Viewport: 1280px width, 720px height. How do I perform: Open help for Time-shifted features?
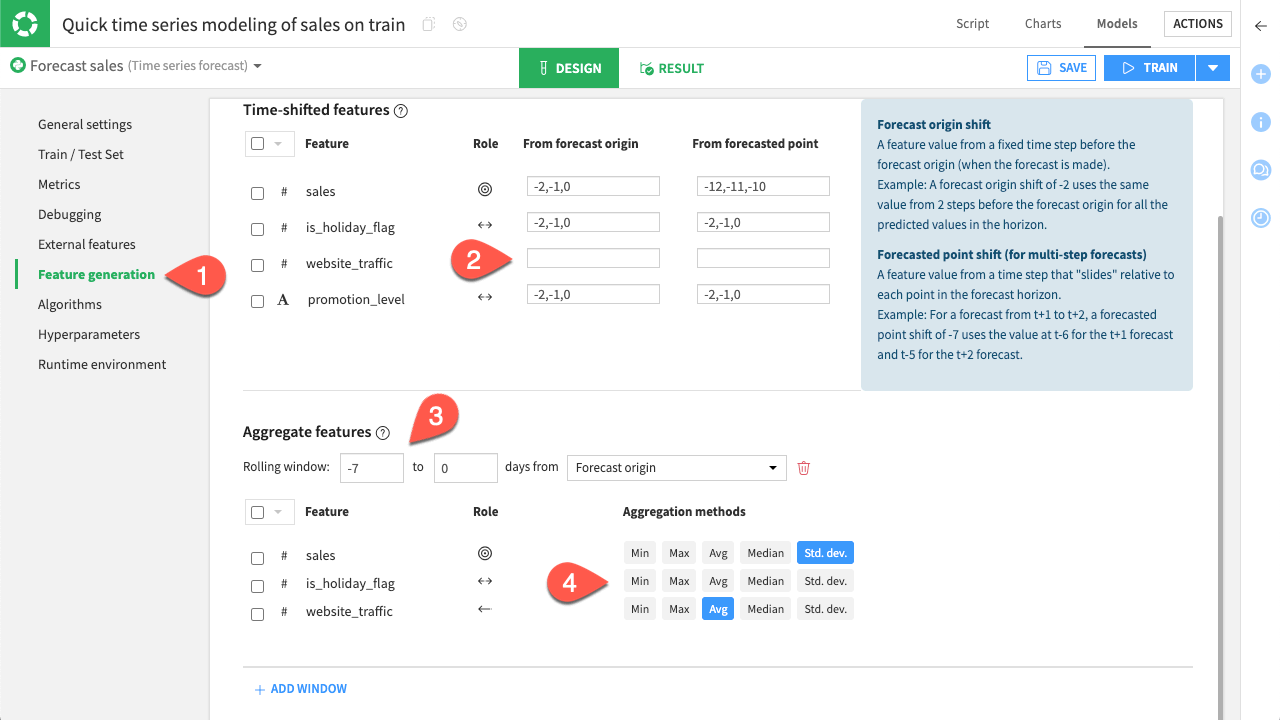[401, 111]
